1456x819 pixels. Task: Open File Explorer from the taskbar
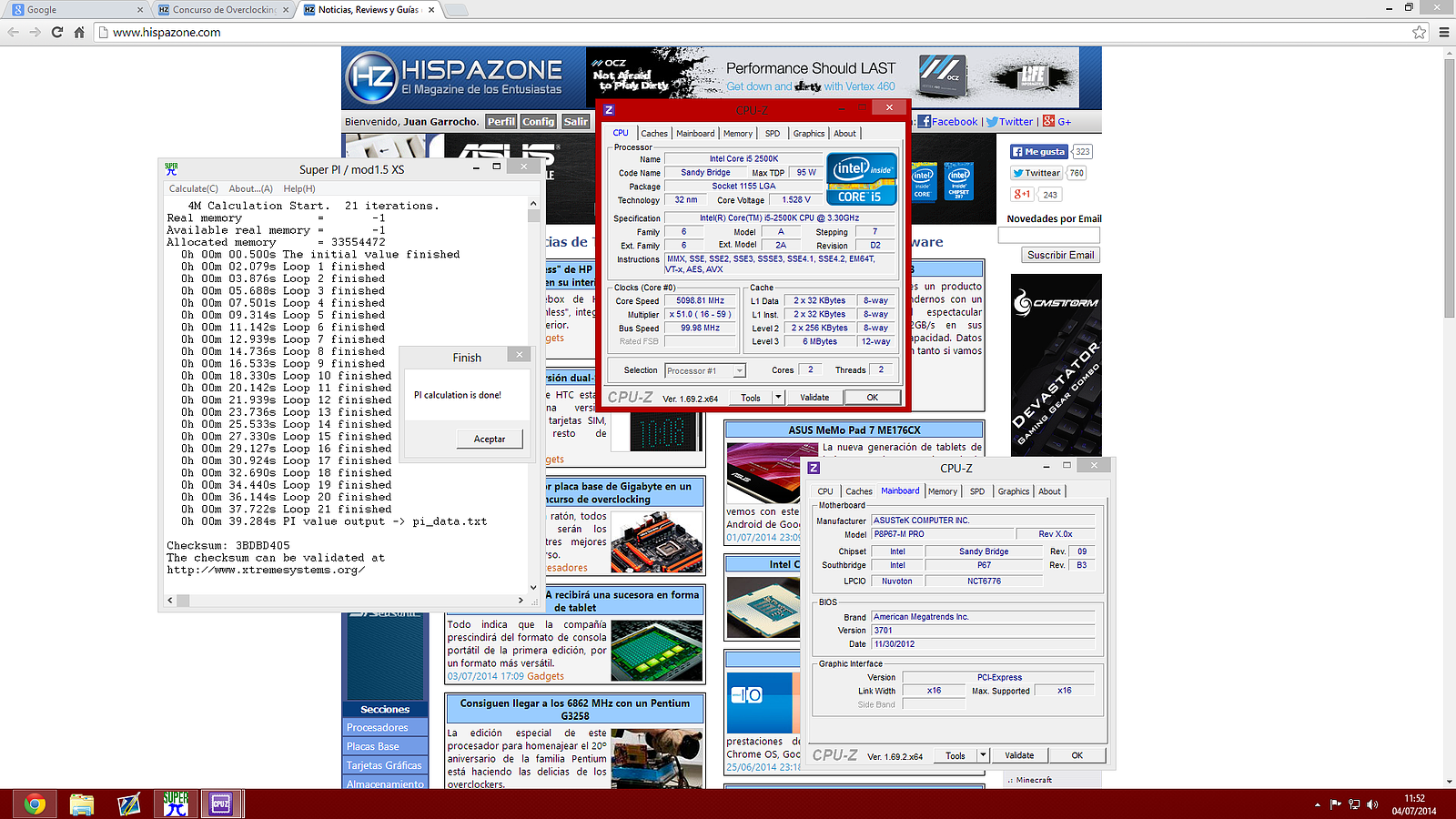(82, 804)
